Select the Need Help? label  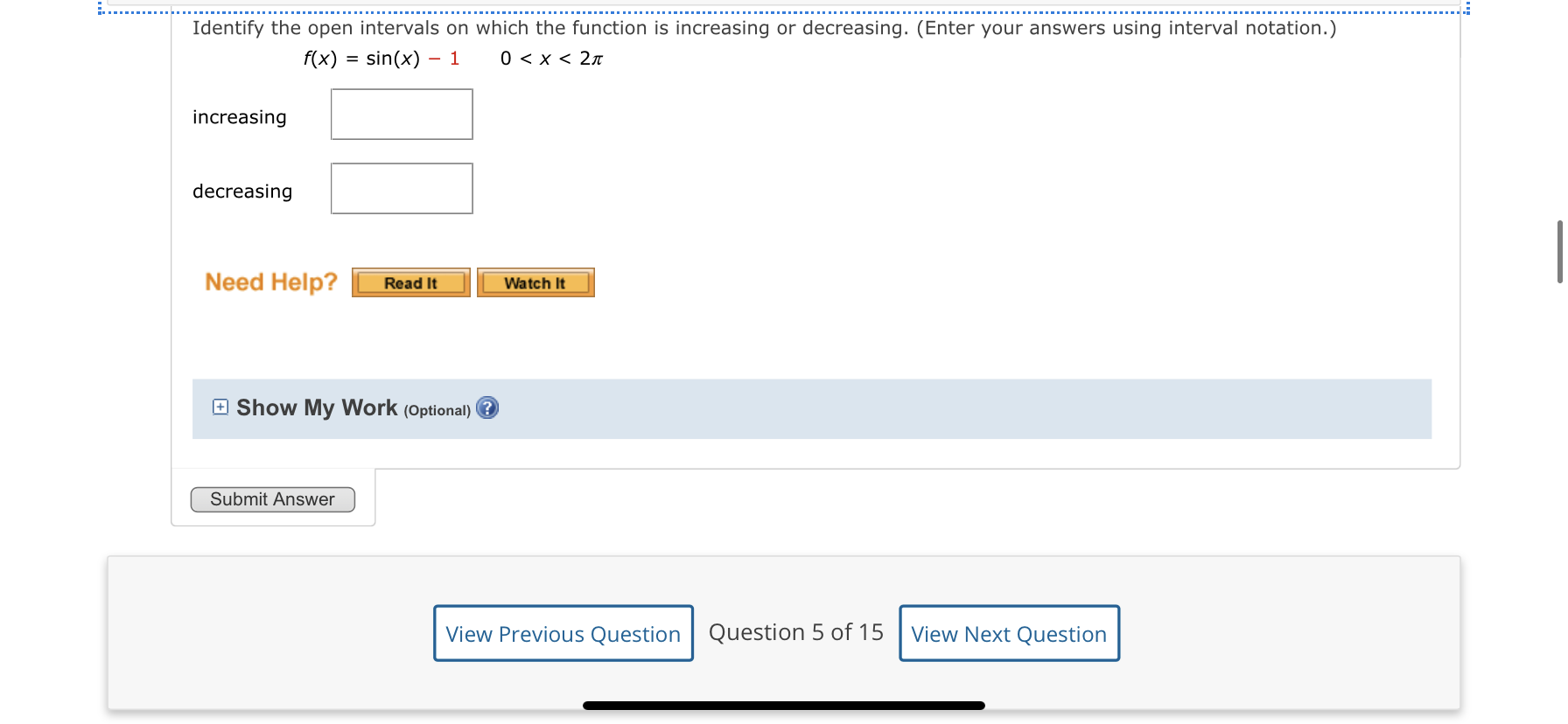point(270,282)
